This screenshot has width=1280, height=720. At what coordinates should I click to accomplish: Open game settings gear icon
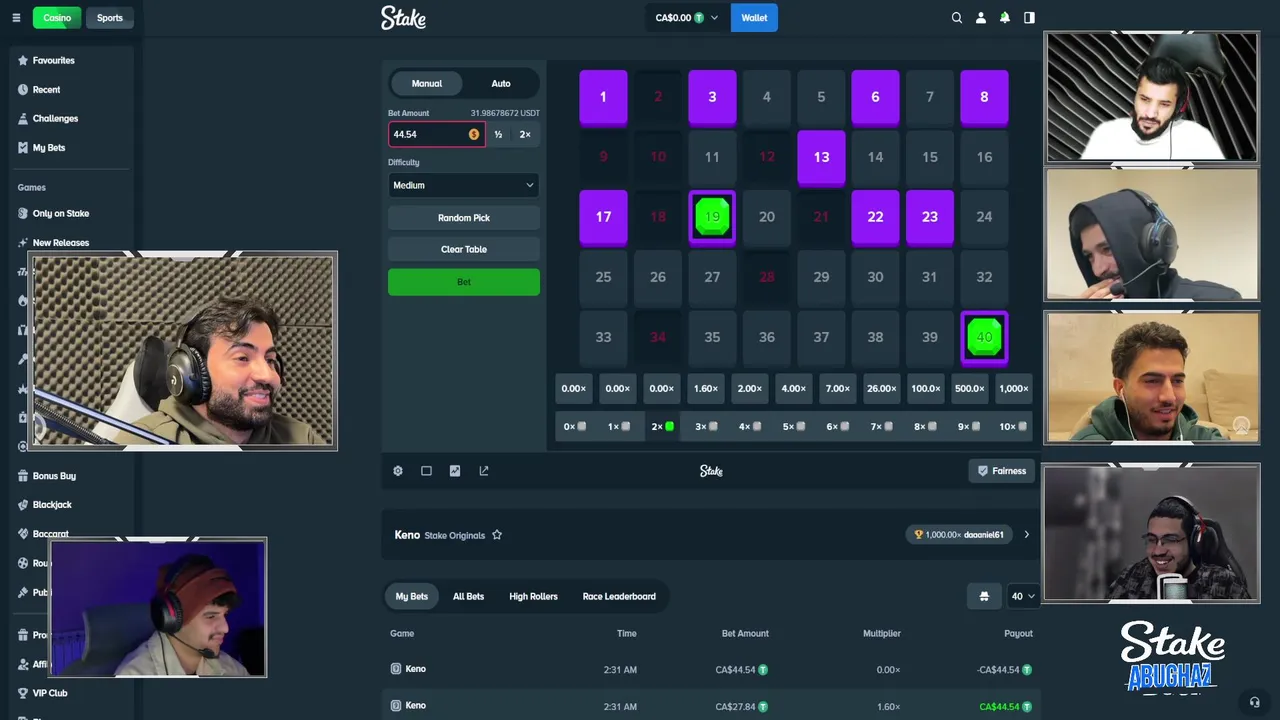pyautogui.click(x=398, y=471)
